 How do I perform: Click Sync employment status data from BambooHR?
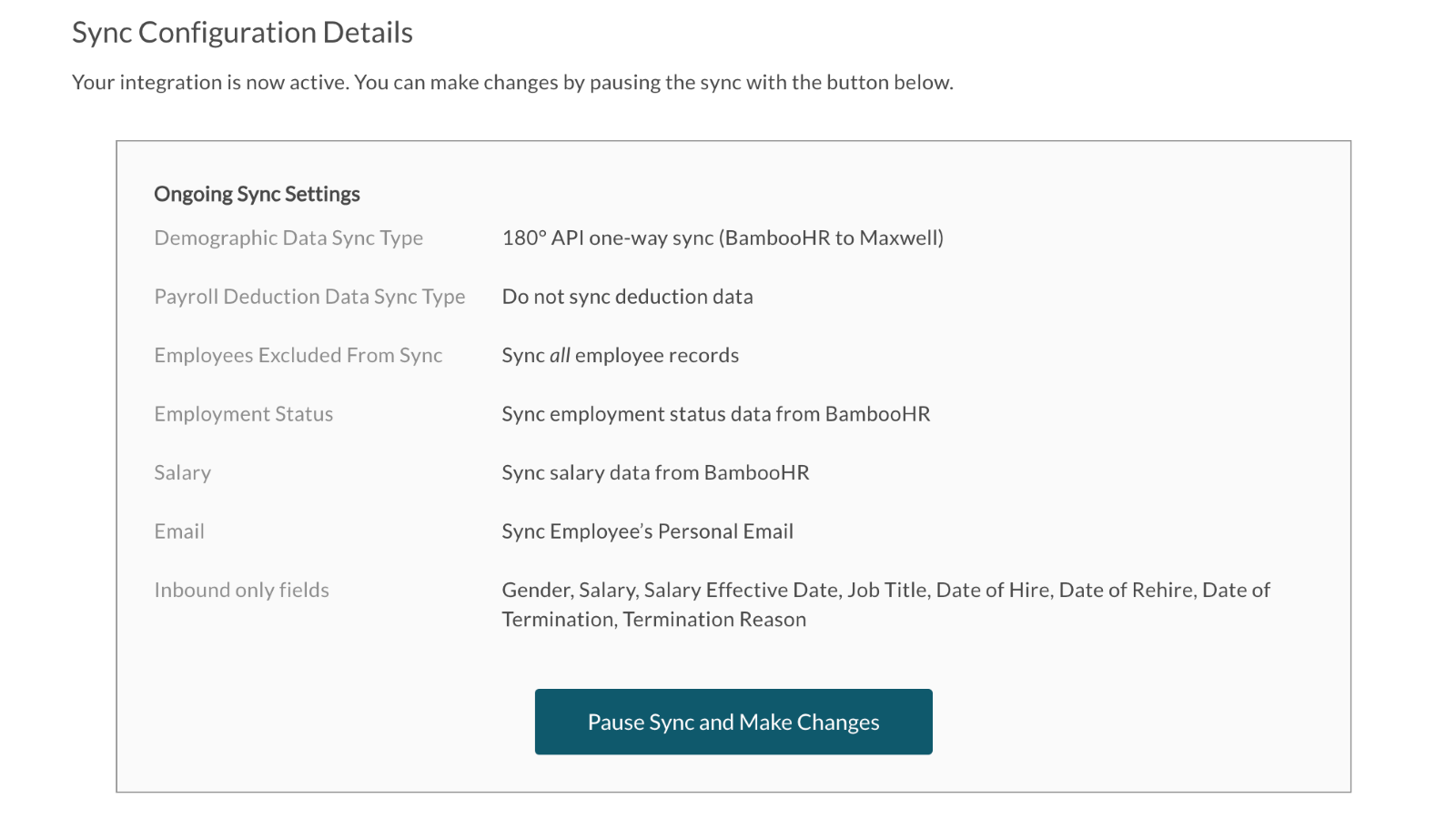coord(715,414)
